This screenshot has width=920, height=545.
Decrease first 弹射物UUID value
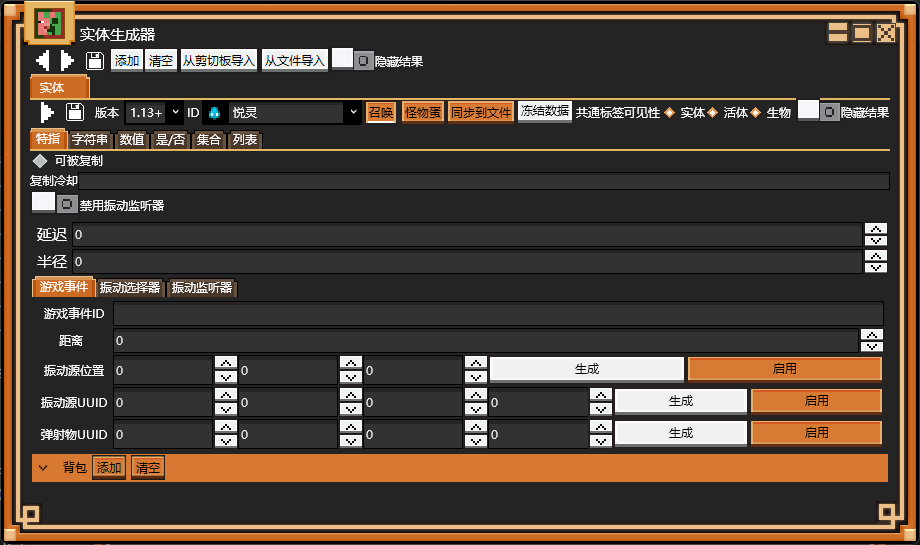(x=226, y=441)
